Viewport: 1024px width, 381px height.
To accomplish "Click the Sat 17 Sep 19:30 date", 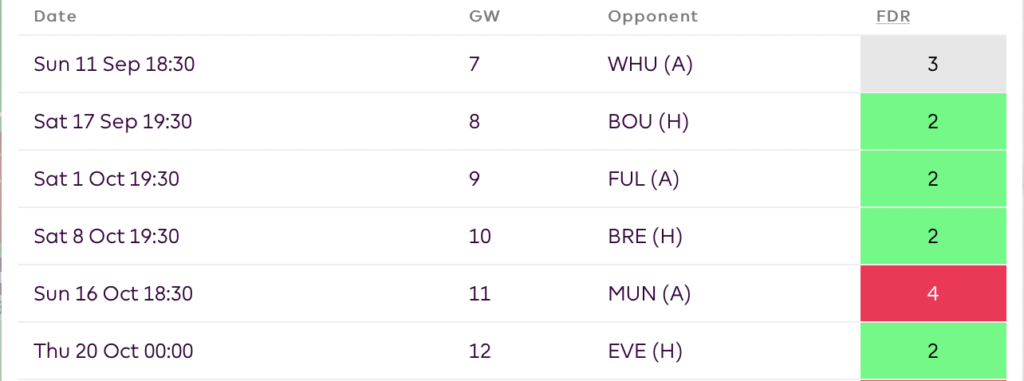I will 113,122.
